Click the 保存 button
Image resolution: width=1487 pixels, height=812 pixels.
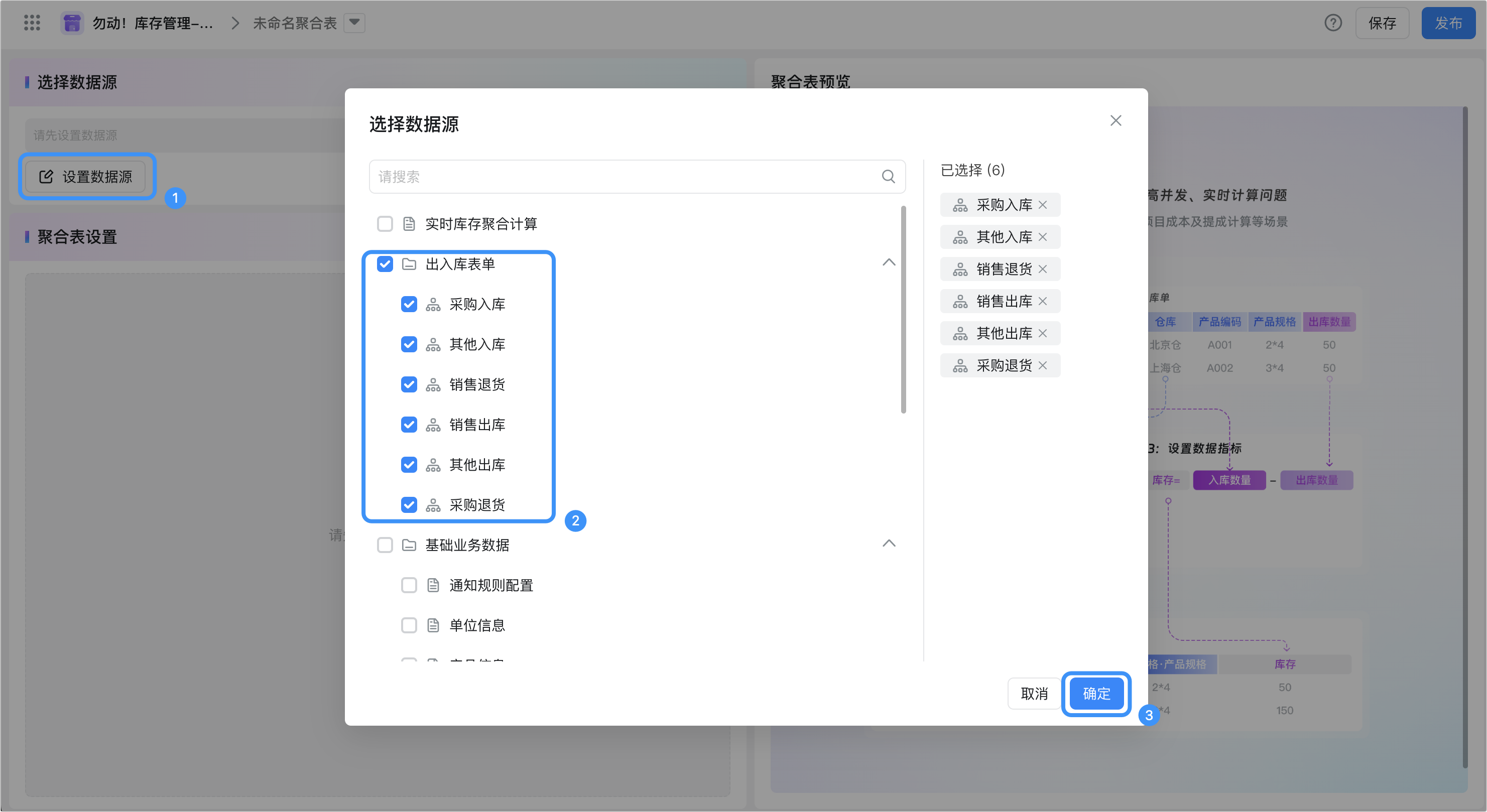click(1382, 23)
